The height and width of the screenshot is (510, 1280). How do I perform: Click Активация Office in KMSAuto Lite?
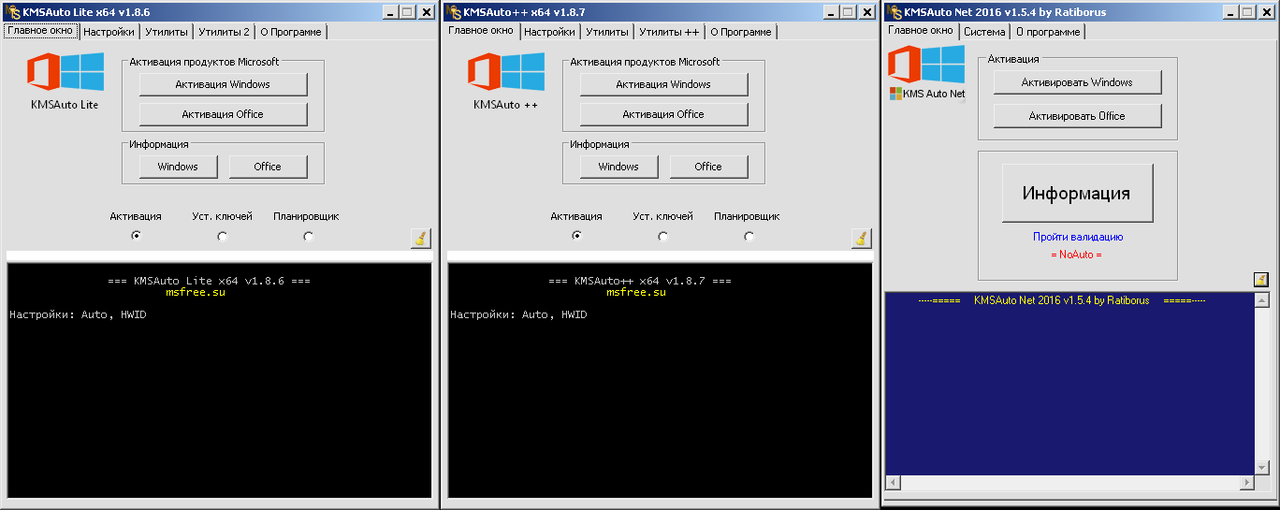(223, 114)
